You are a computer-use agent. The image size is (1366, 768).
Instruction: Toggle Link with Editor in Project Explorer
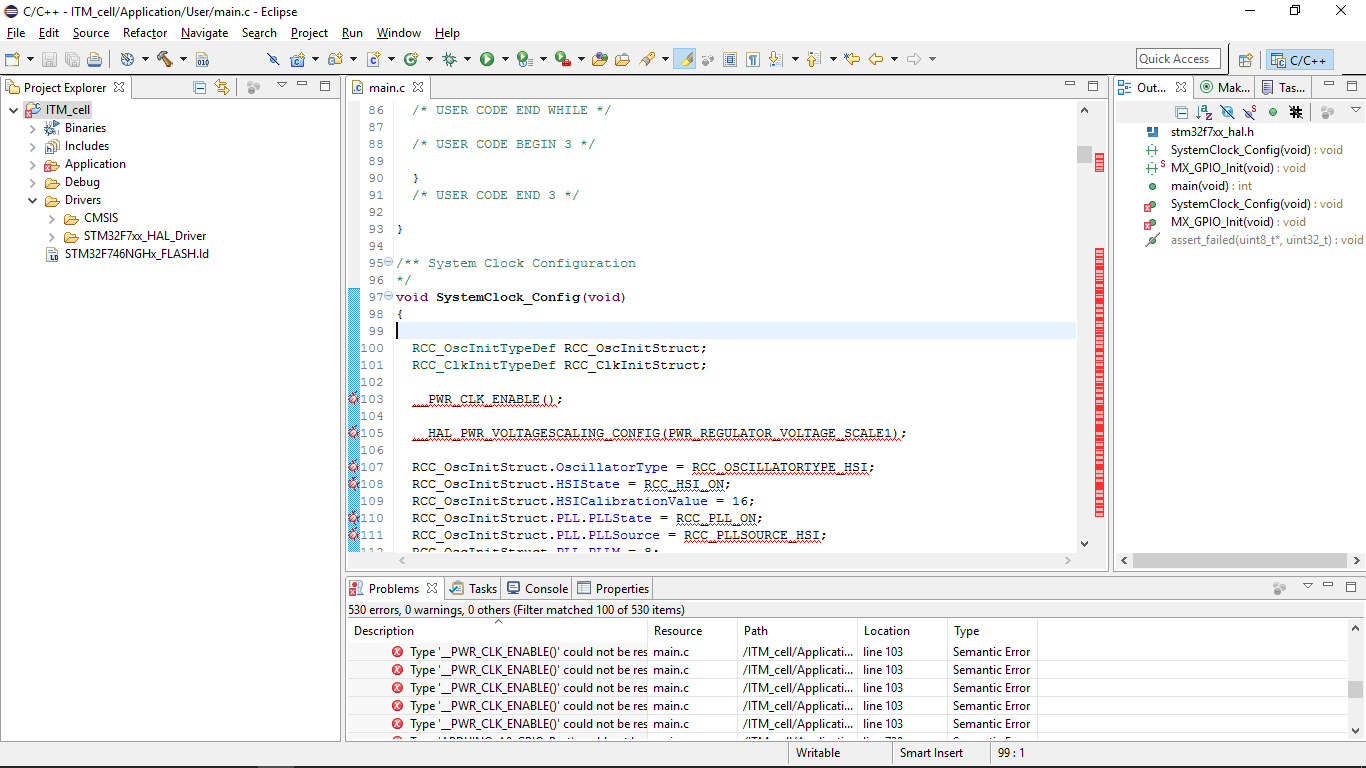[222, 87]
